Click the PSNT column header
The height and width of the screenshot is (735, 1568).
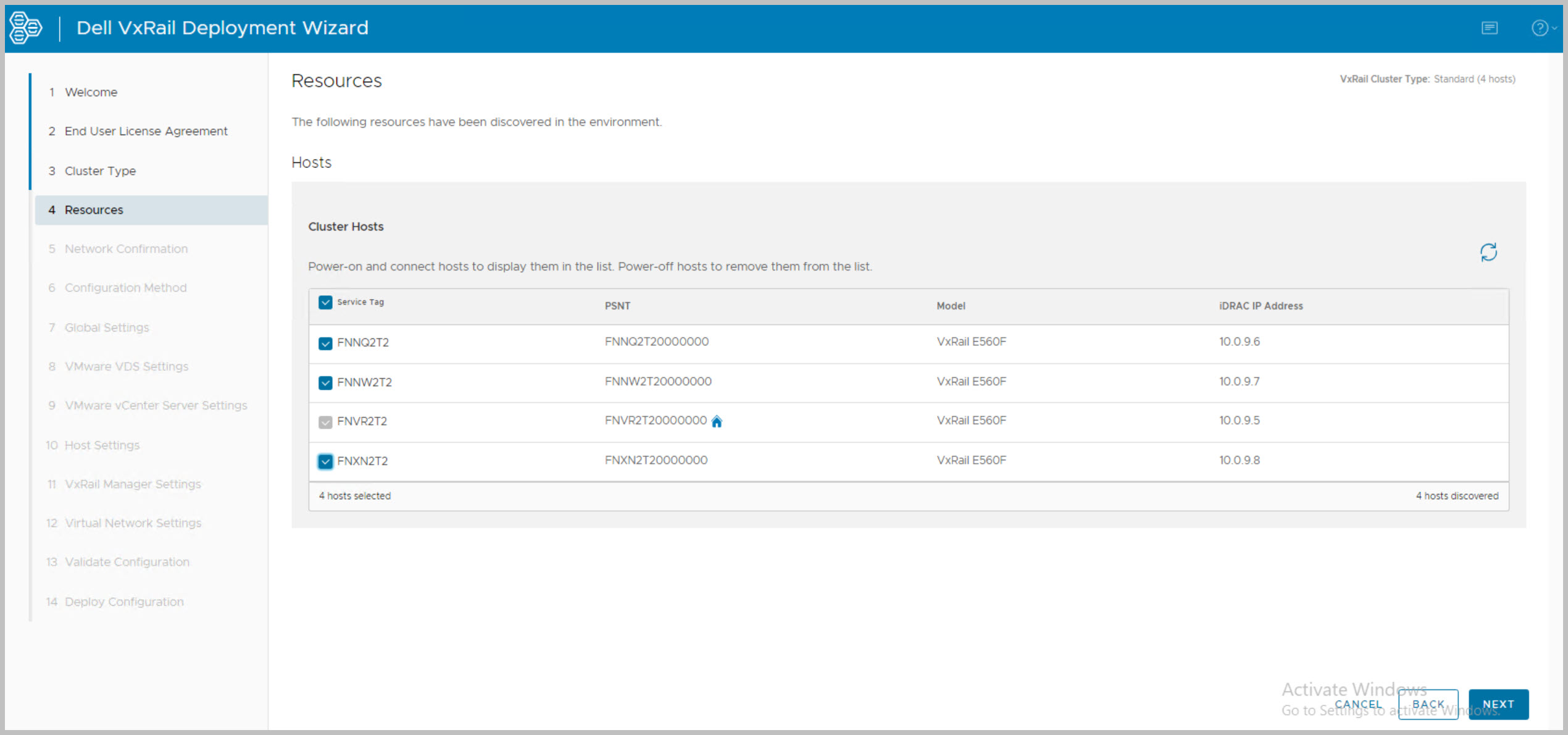(x=617, y=306)
